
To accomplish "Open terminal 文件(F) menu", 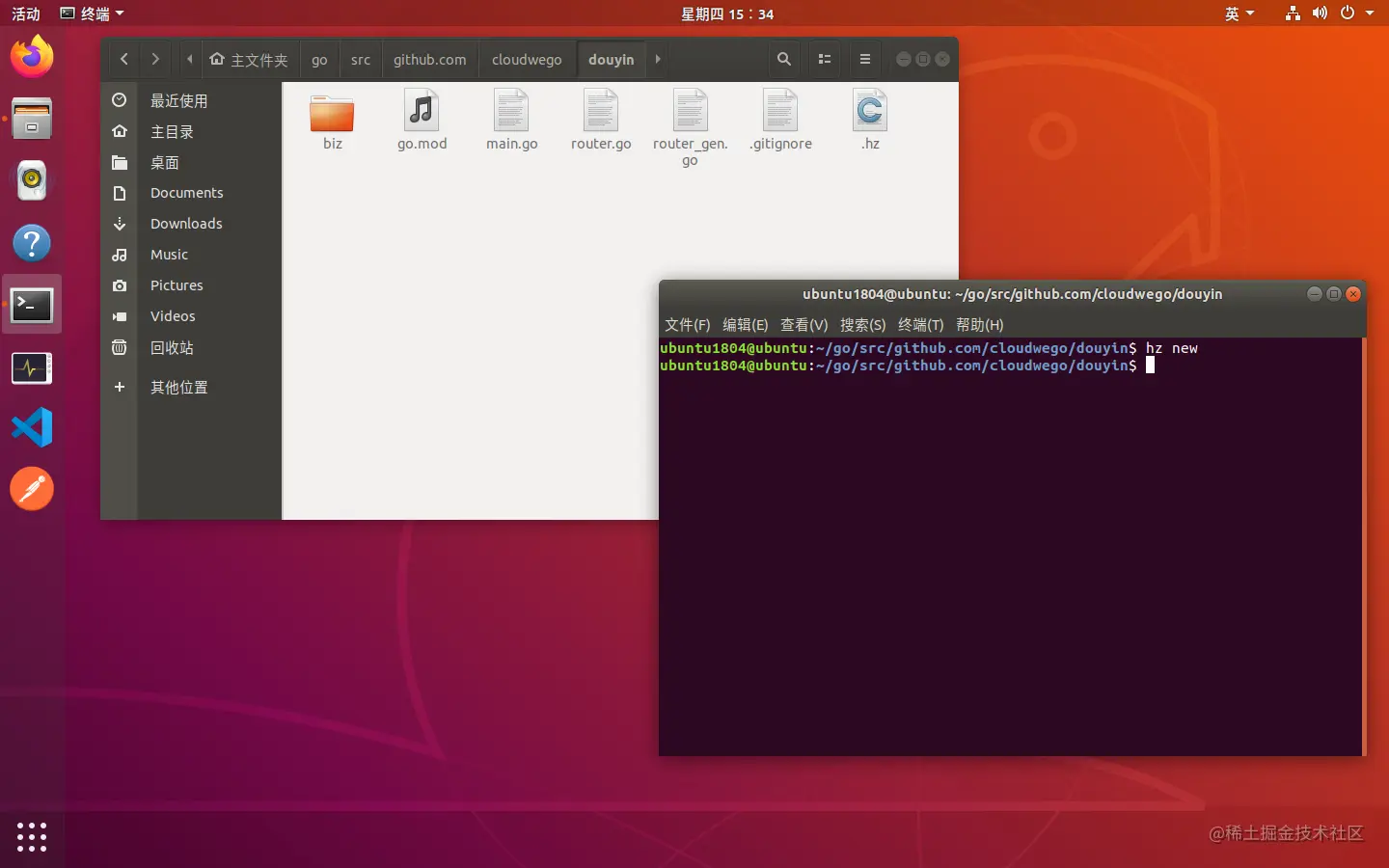I will [687, 325].
